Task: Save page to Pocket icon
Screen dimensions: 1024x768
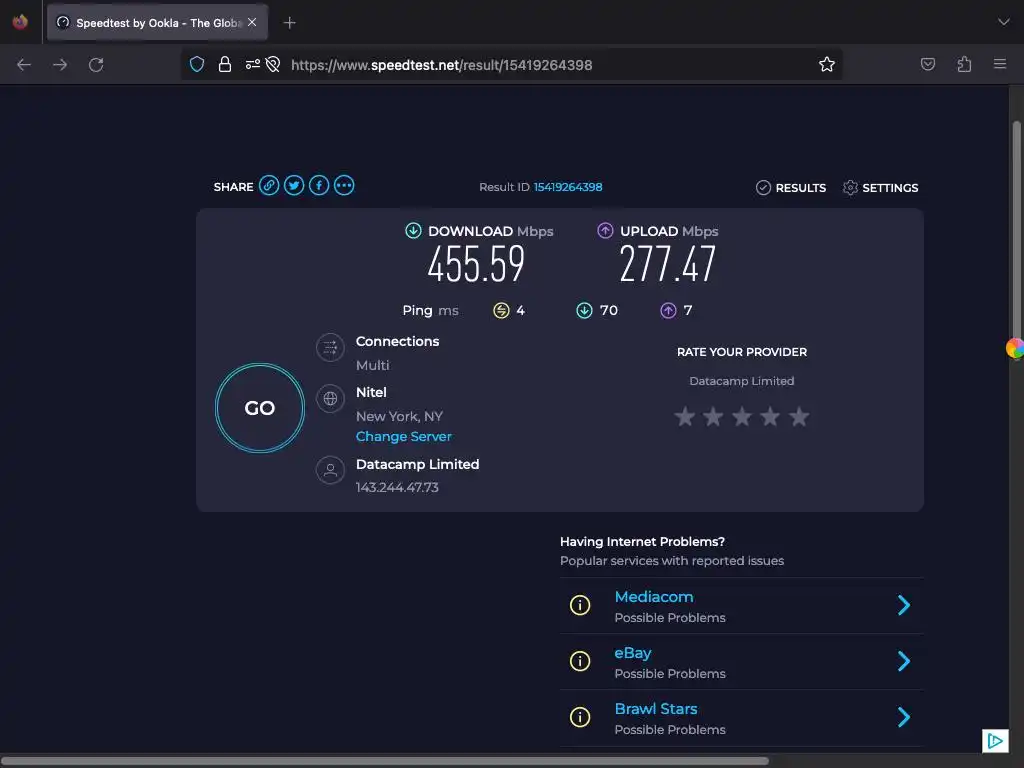Action: point(927,64)
